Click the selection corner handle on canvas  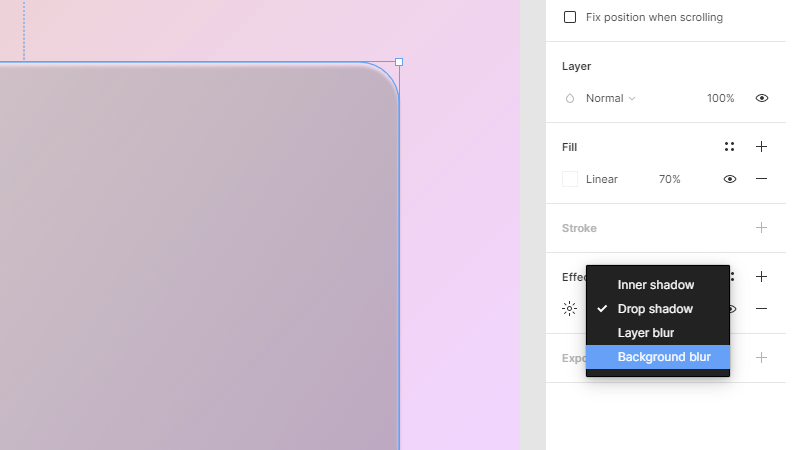[x=399, y=62]
